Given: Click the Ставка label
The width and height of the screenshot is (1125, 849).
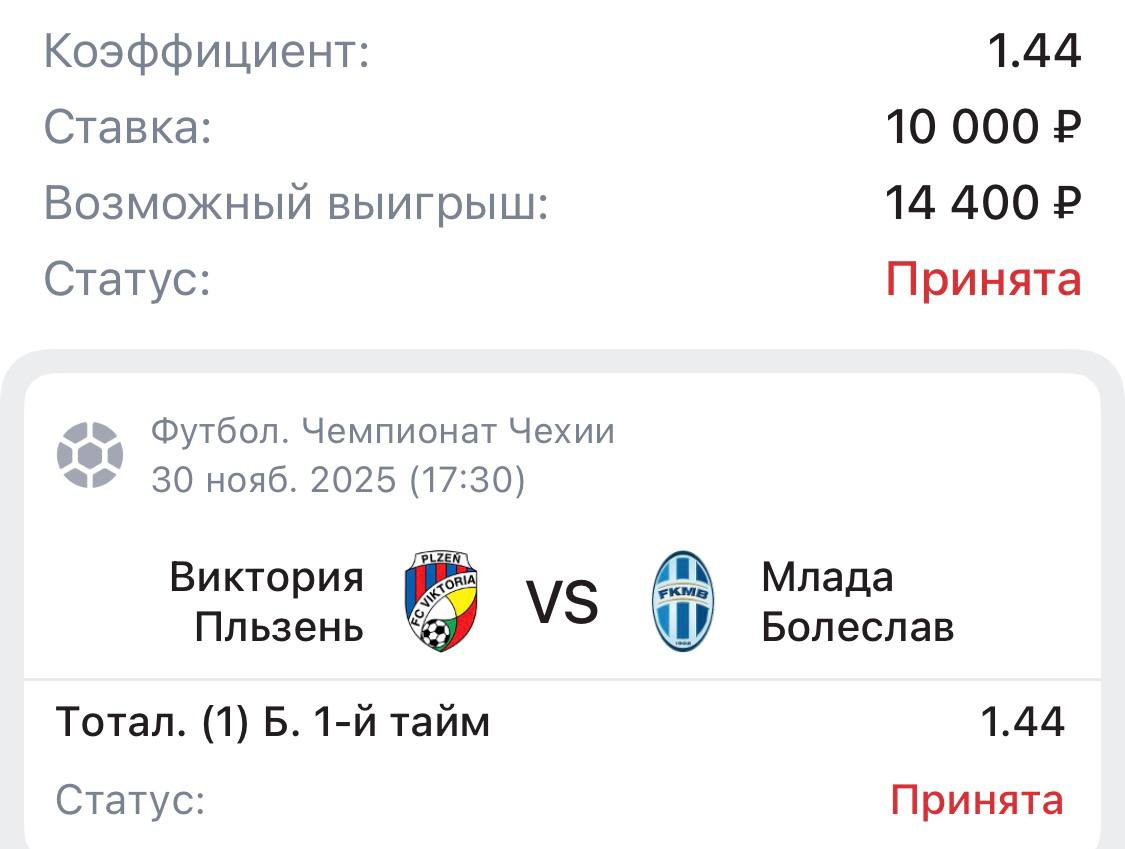Looking at the screenshot, I should 128,128.
